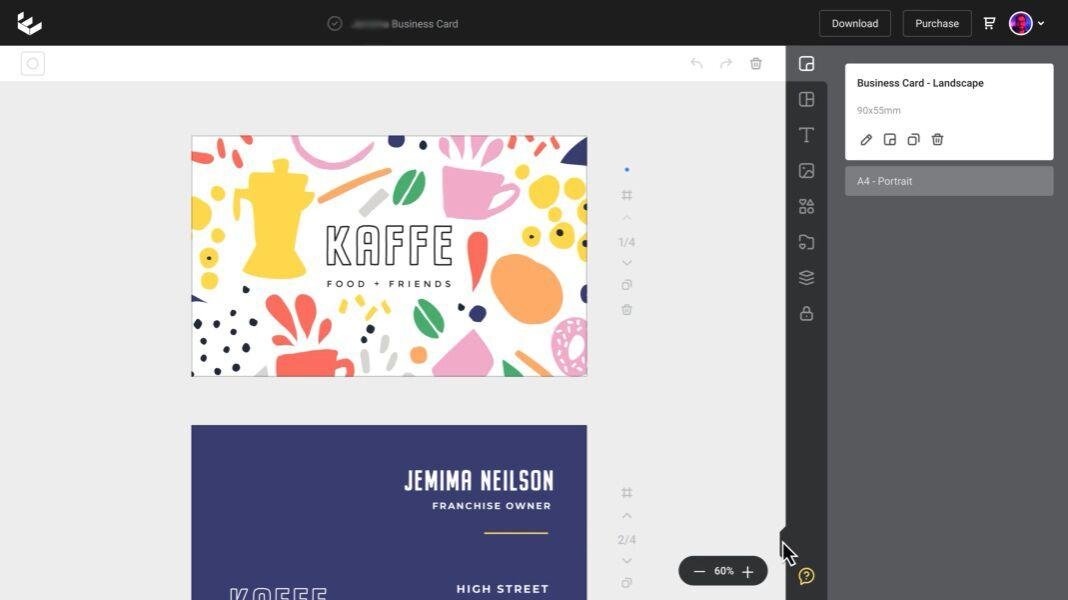Viewport: 1068px width, 600px height.
Task: Edit the Business Card size with the pencil icon
Action: 866,140
